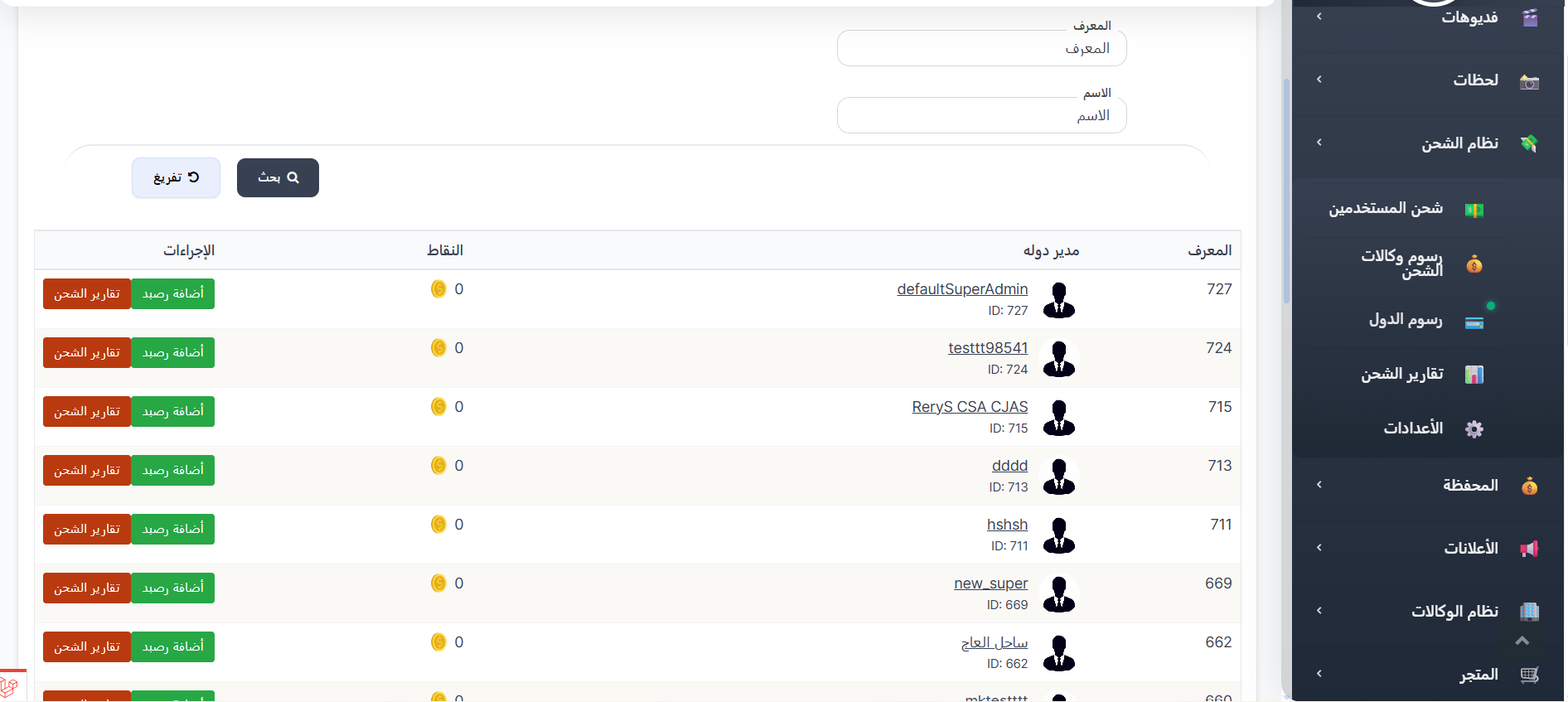Expand the فديوهات menu chevron

point(1319,17)
